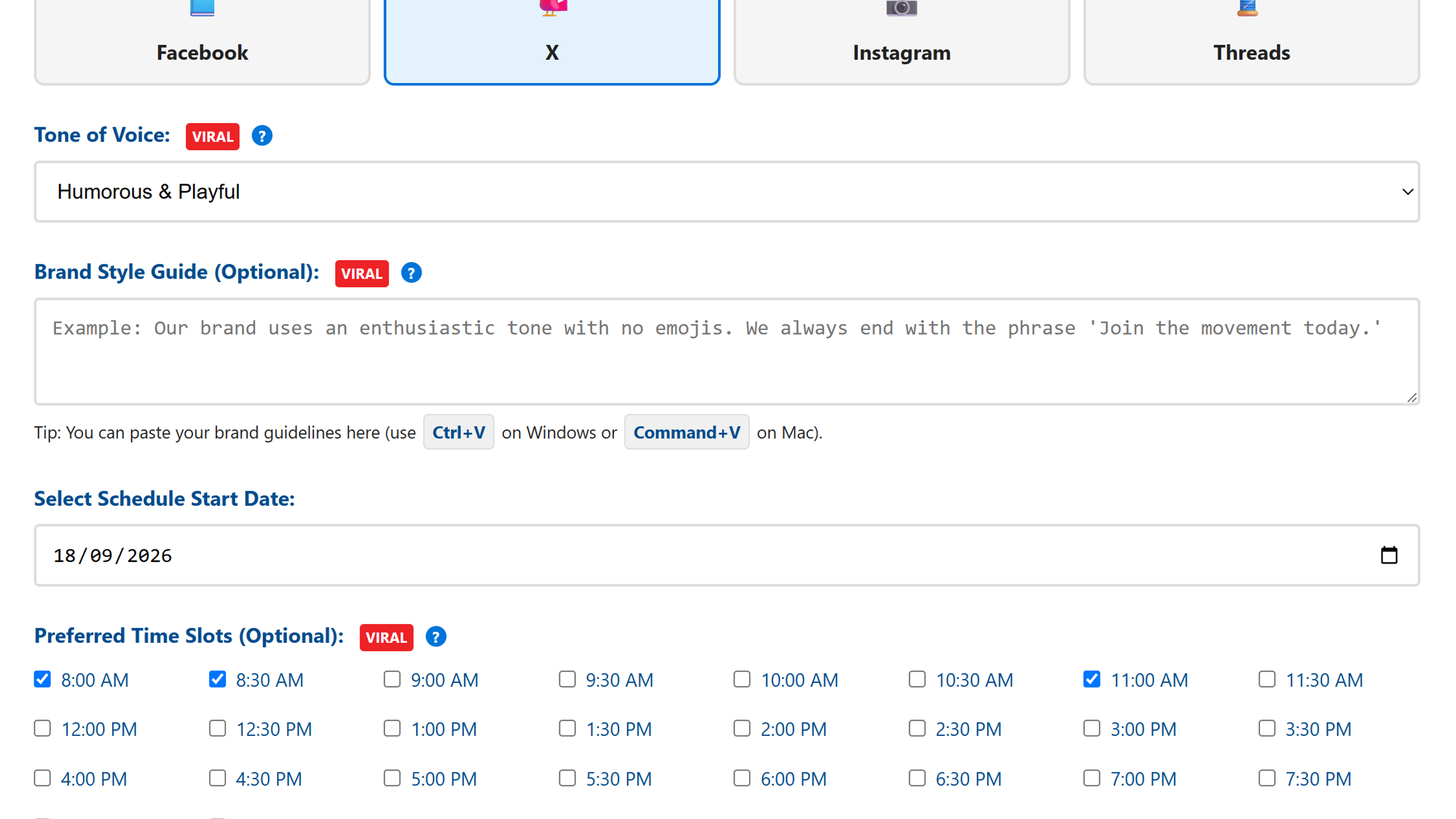This screenshot has height=819, width=1456.
Task: Check the 10:30 AM time slot
Action: coord(917,680)
